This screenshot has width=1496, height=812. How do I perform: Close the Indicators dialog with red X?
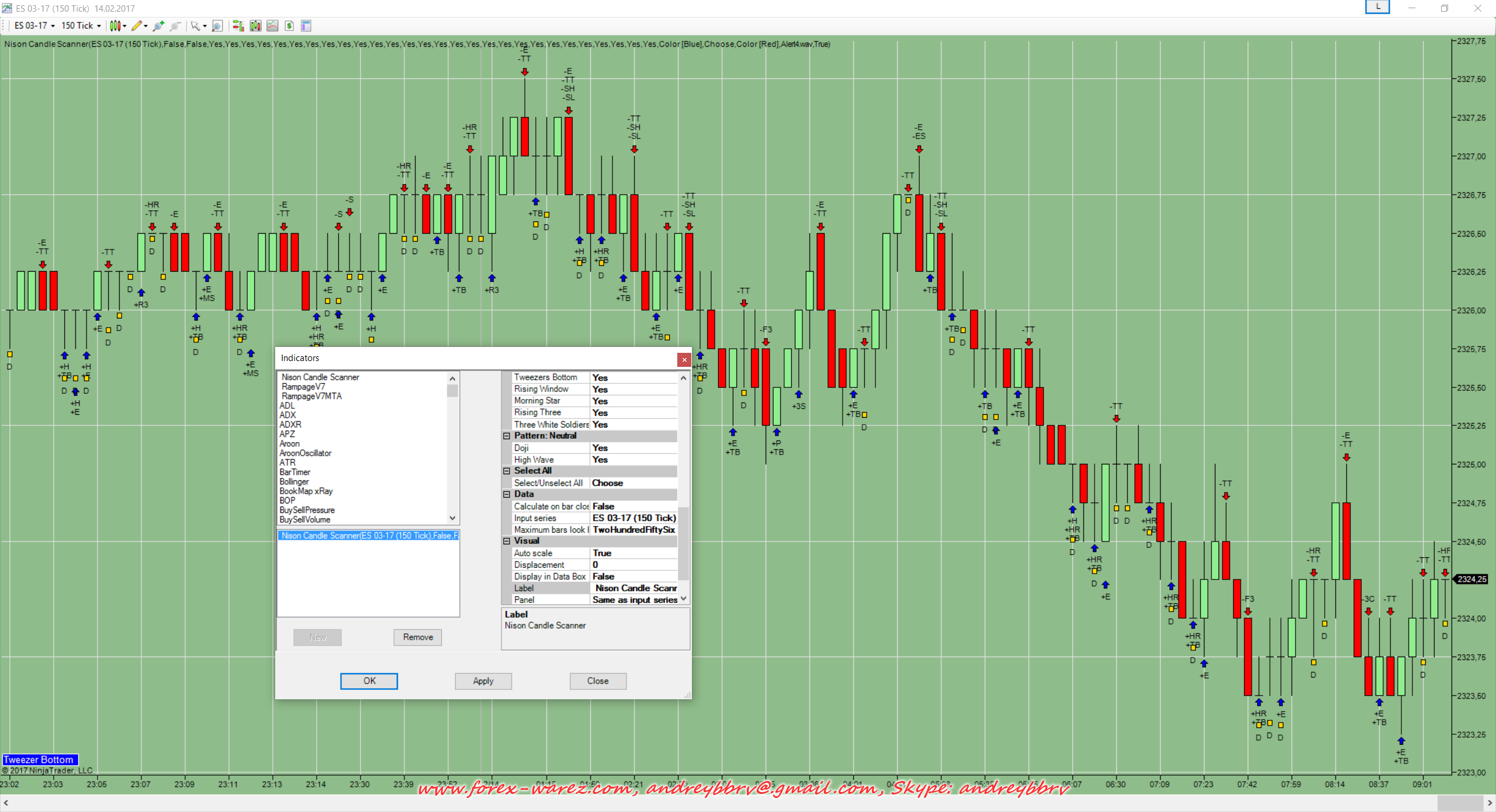(684, 359)
